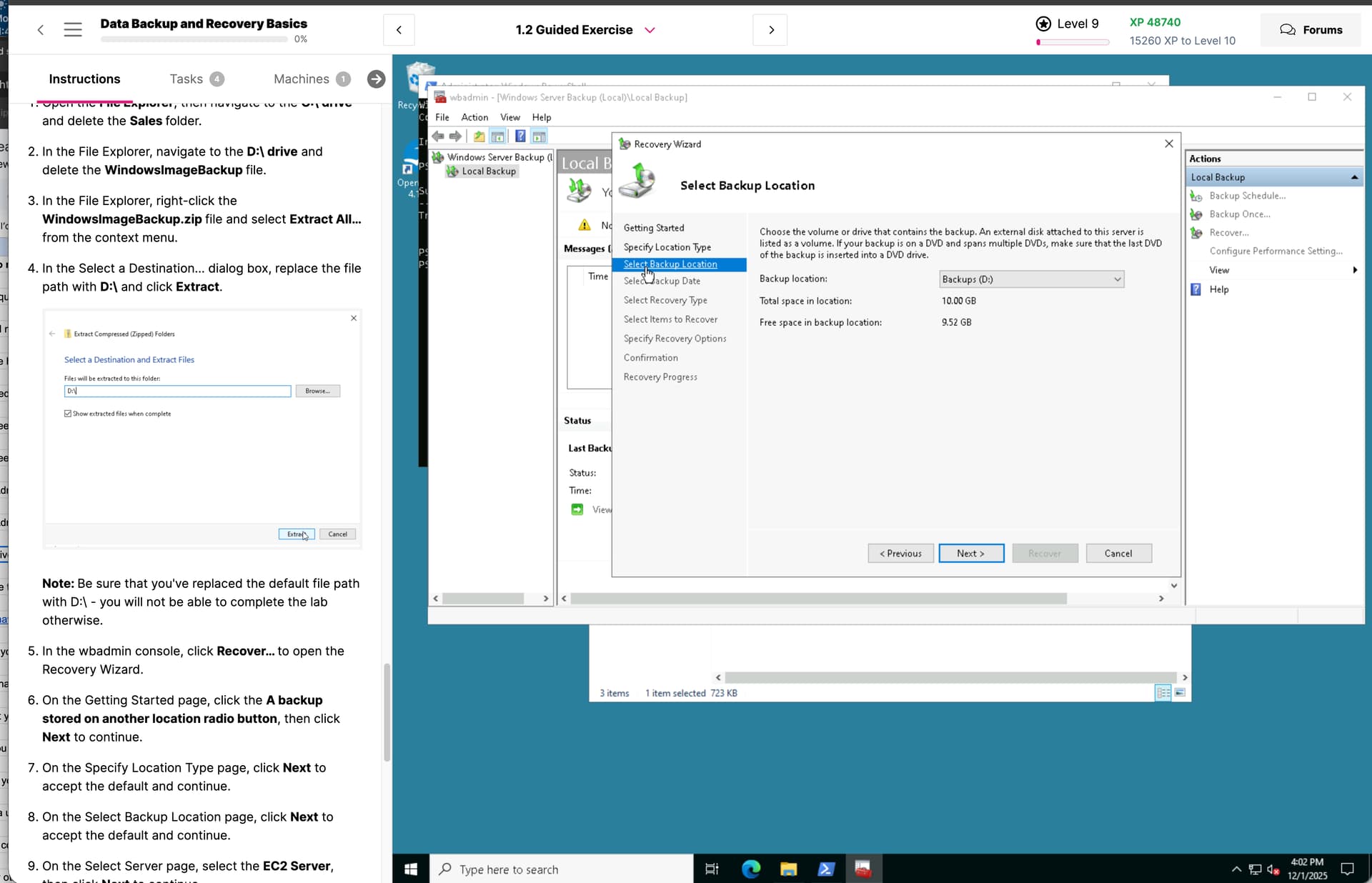Viewport: 1372px width, 883px height.
Task: Select Local Backup in the console tree
Action: [x=488, y=171]
